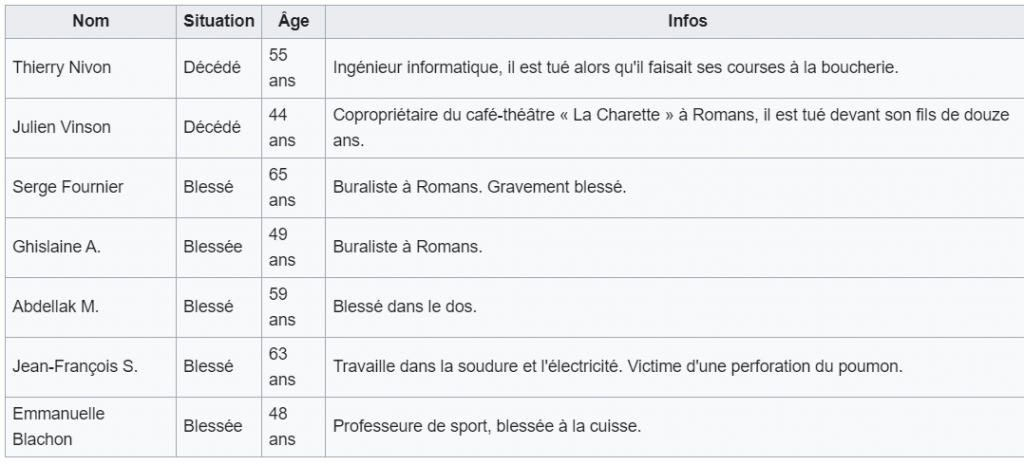Click the Situation column header
Image resolution: width=1024 pixels, height=465 pixels.
click(x=219, y=22)
